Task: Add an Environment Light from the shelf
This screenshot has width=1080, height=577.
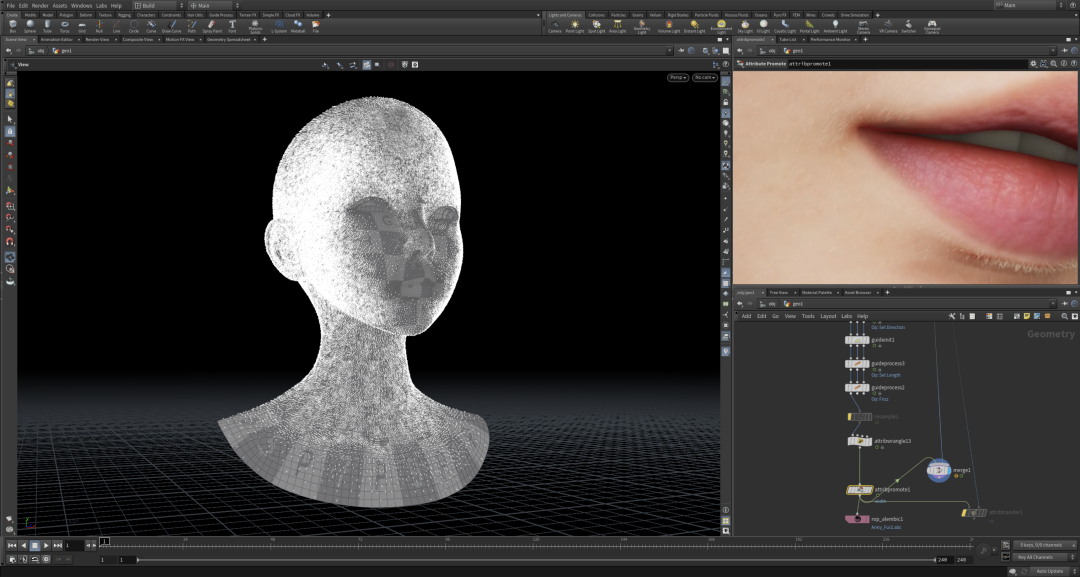Action: click(721, 27)
